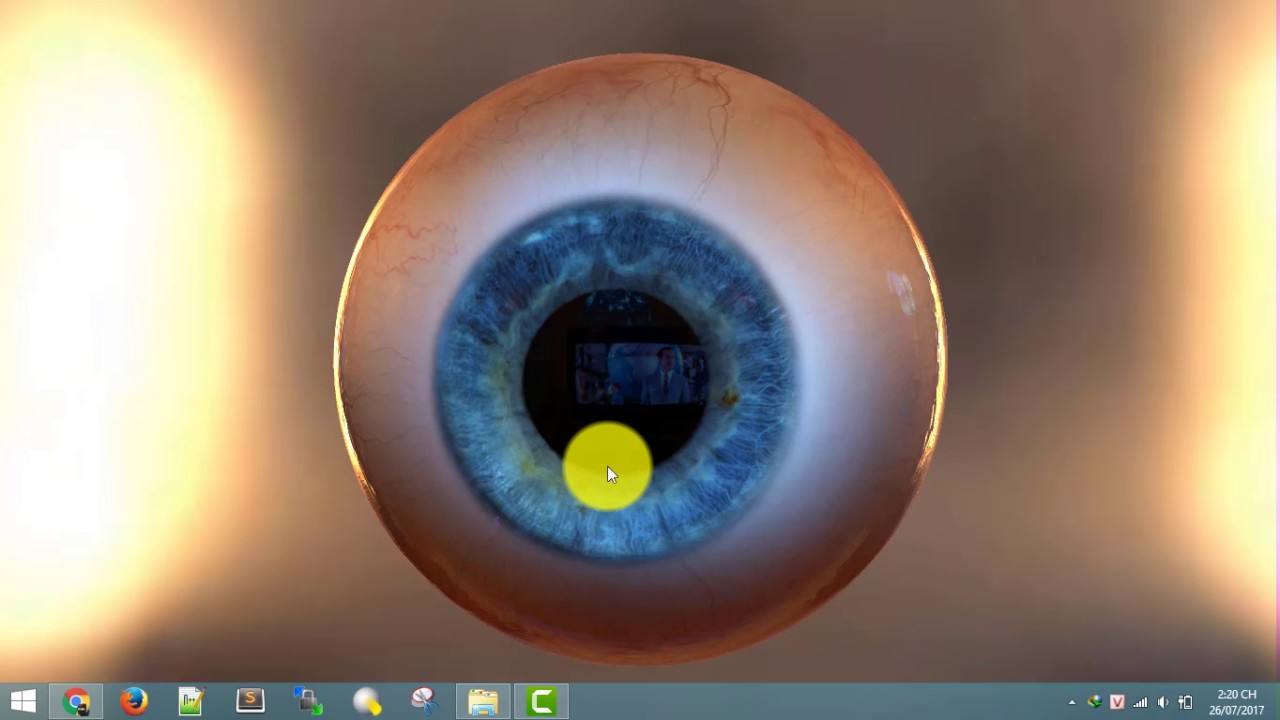Screen dimensions: 1280x720
Task: Click the UniKey V icon in the tray
Action: pos(1117,702)
